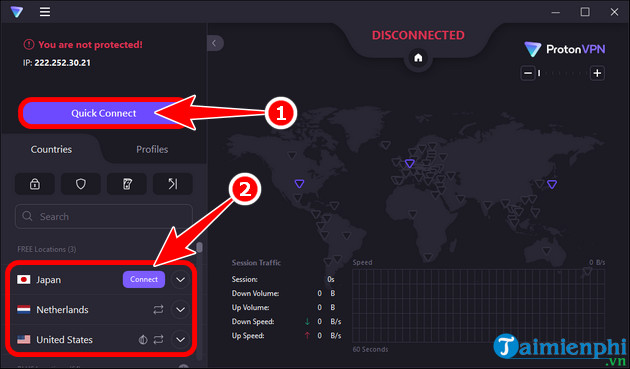Click the highlighted Japan map marker

[x=552, y=184]
